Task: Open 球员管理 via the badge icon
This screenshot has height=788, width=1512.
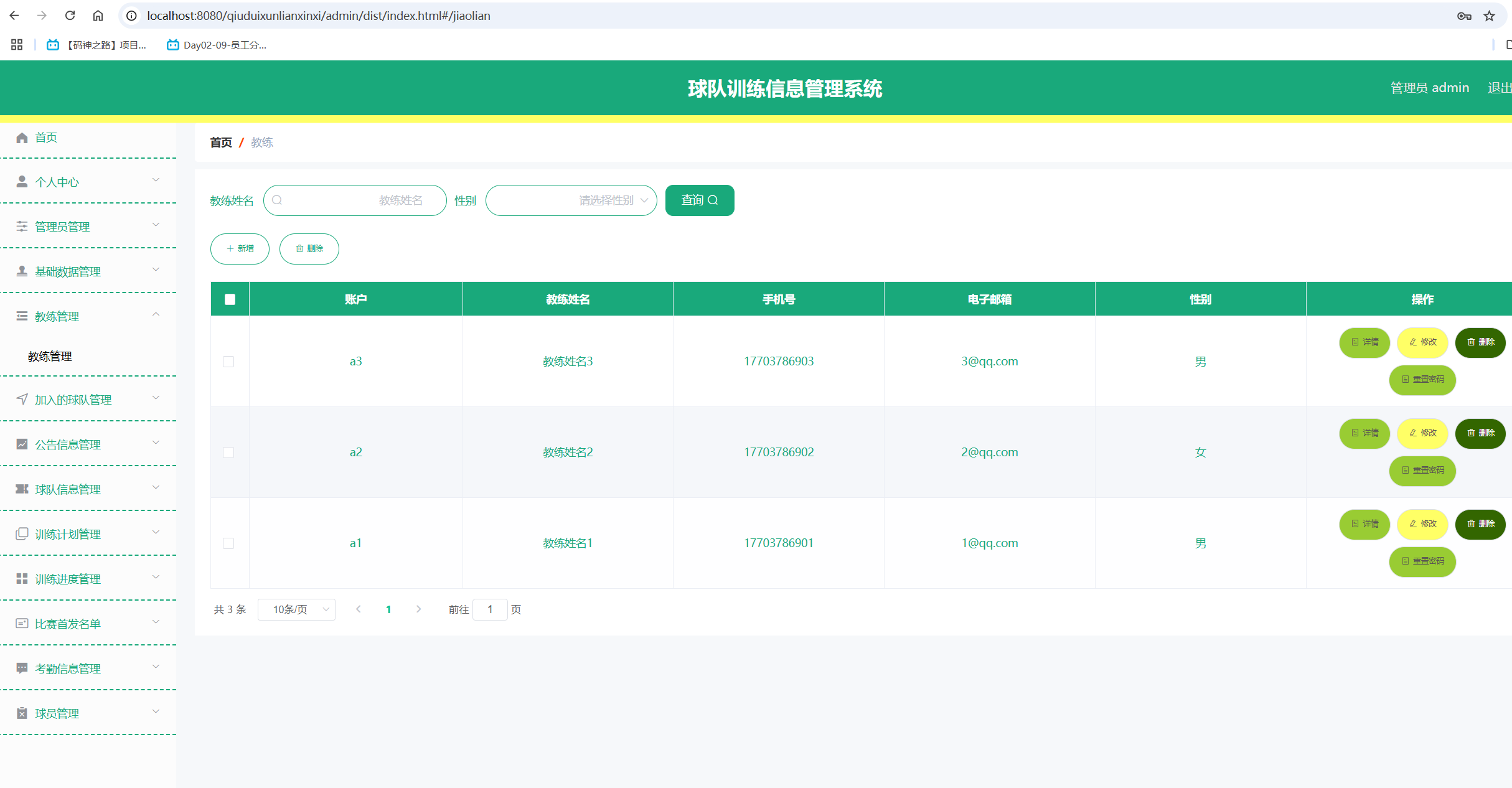Action: (21, 713)
